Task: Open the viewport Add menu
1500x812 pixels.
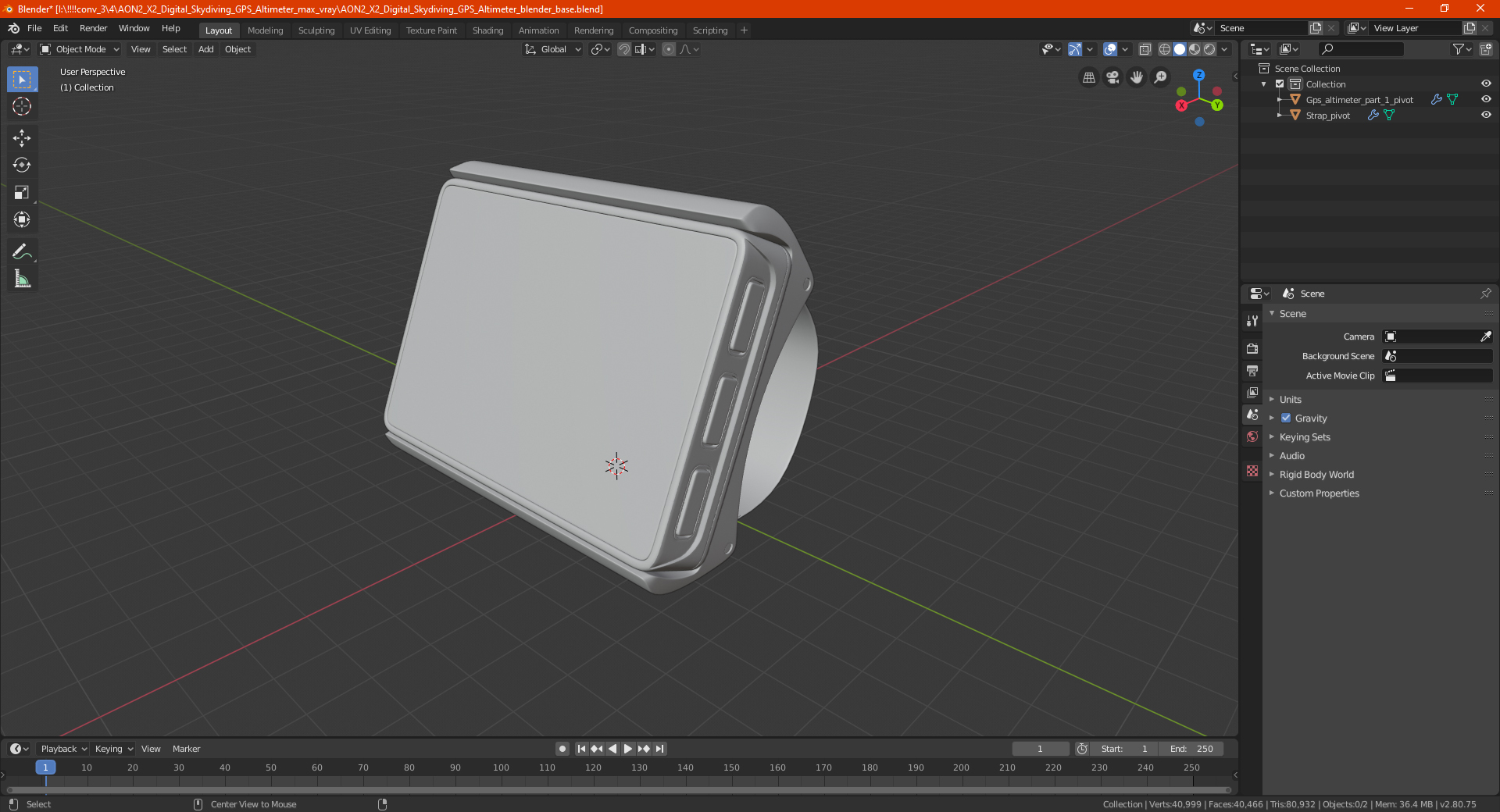Action: coord(205,49)
